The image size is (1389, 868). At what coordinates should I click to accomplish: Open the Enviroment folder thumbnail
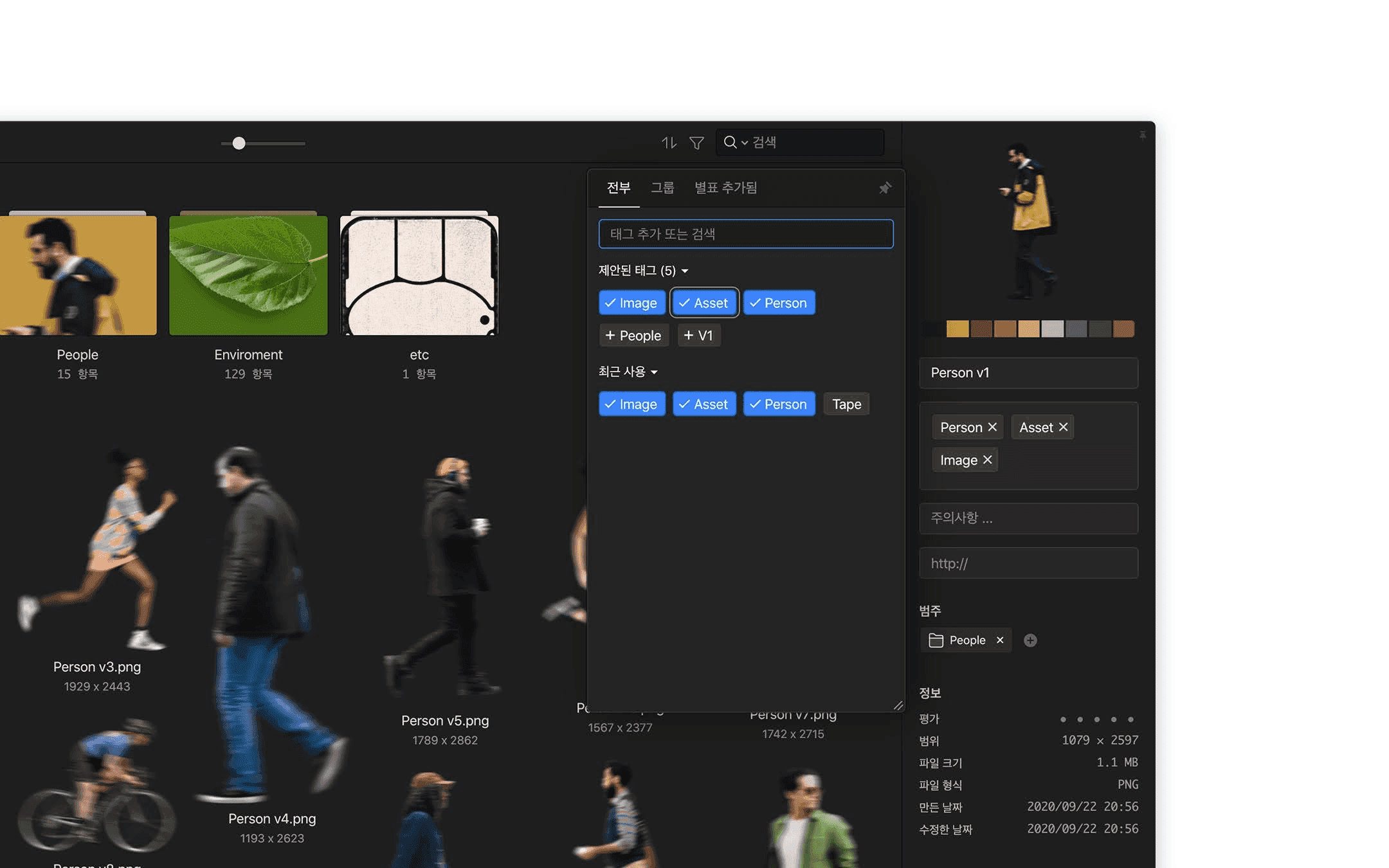pos(248,275)
